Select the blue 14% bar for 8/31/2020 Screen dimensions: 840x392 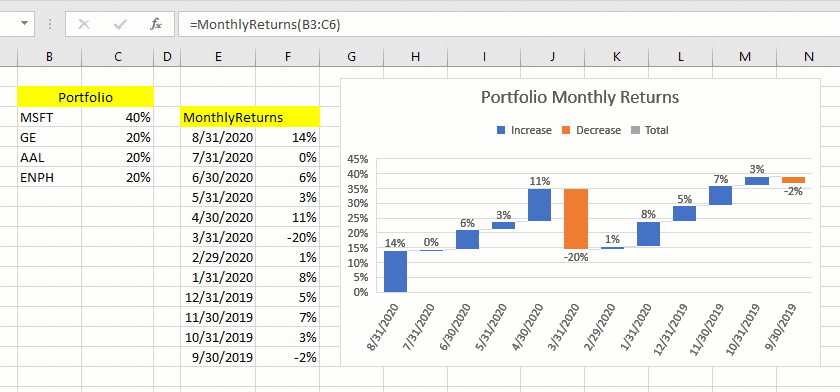click(395, 272)
